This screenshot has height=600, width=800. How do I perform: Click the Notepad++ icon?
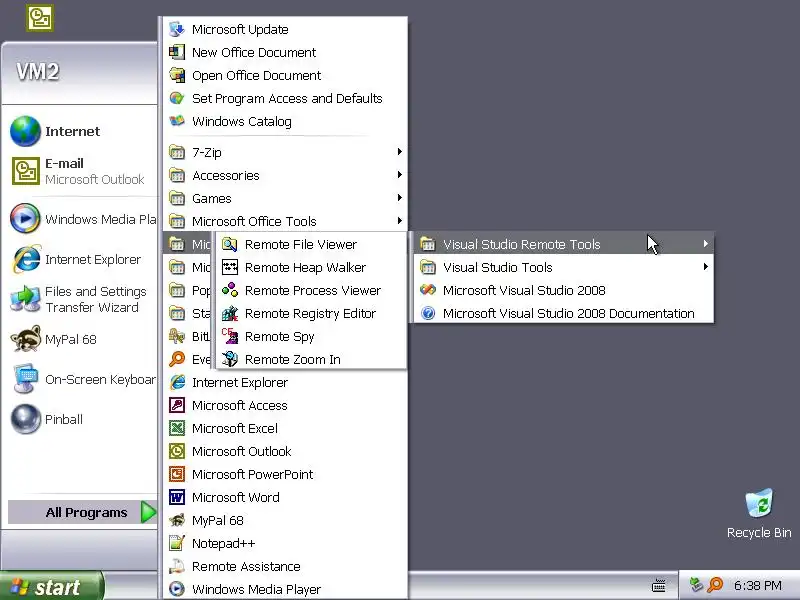(177, 543)
